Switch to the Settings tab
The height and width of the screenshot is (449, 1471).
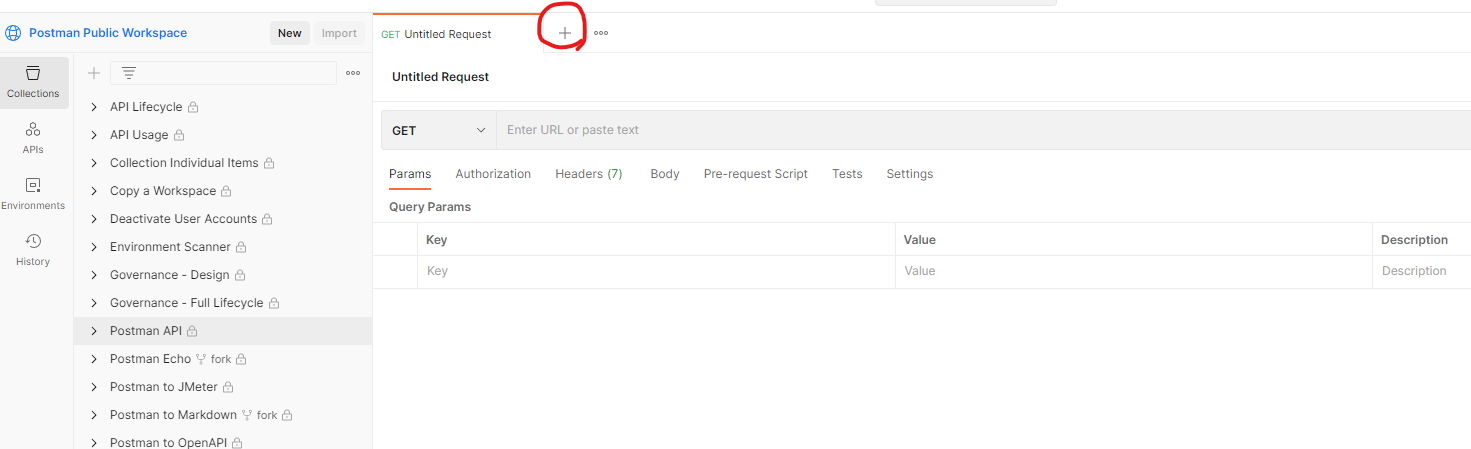(910, 174)
